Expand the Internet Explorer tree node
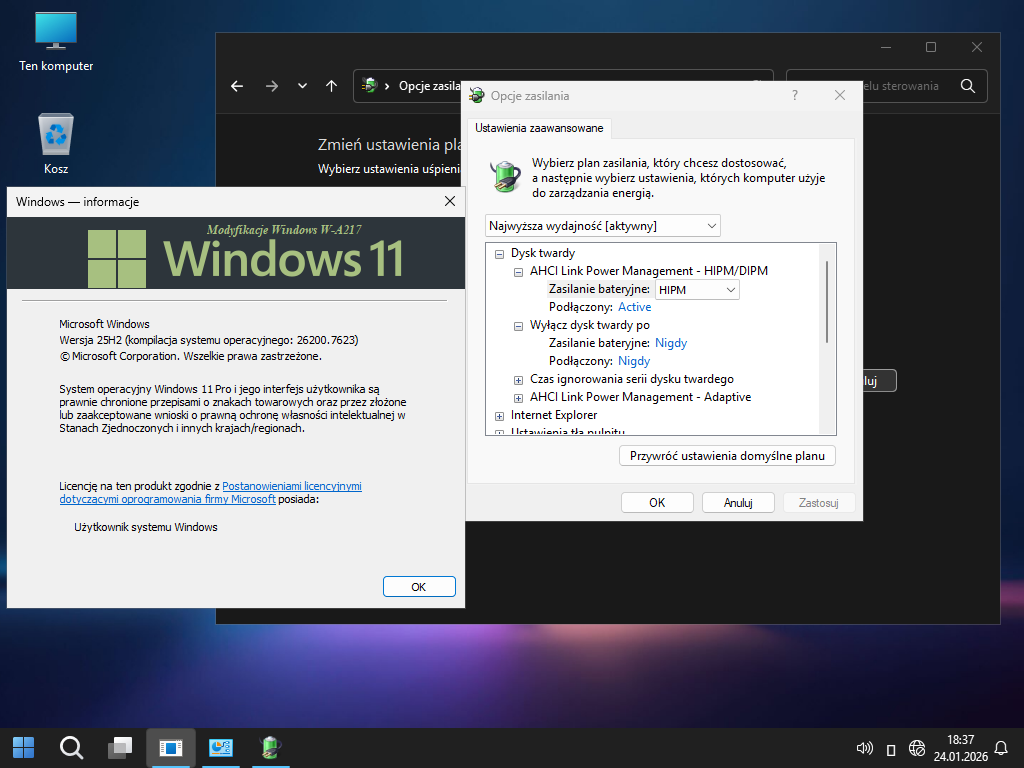The height and width of the screenshot is (768, 1024). click(x=499, y=415)
